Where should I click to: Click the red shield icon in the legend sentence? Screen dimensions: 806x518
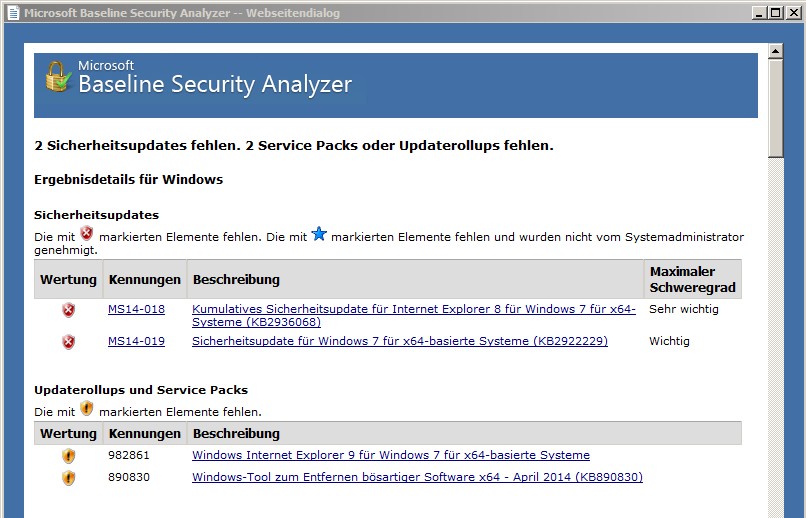(x=87, y=235)
